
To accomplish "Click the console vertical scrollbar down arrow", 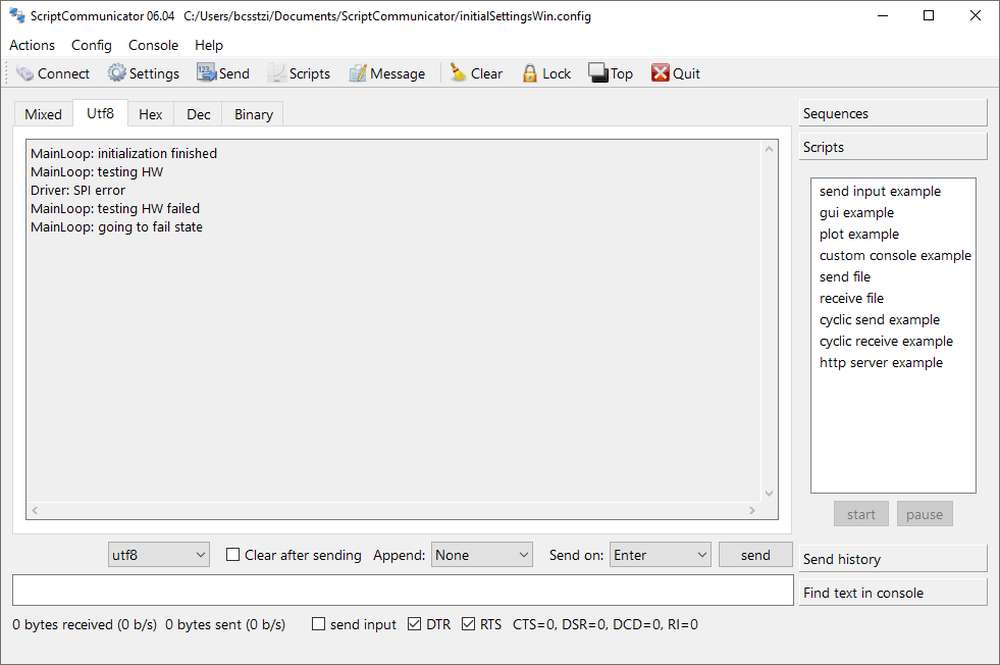I will [769, 493].
